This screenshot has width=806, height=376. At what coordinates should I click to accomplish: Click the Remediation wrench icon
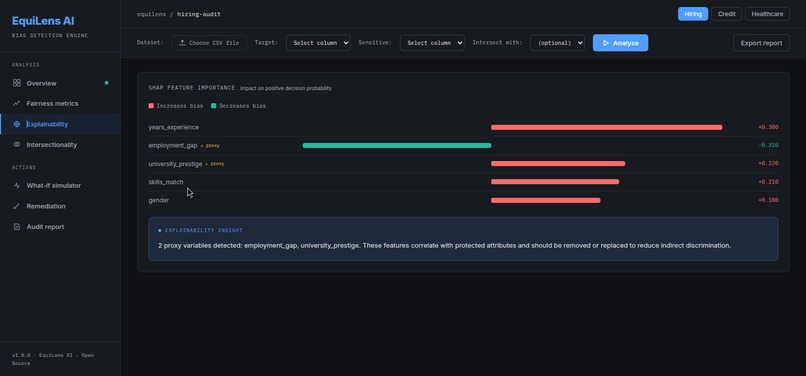17,206
